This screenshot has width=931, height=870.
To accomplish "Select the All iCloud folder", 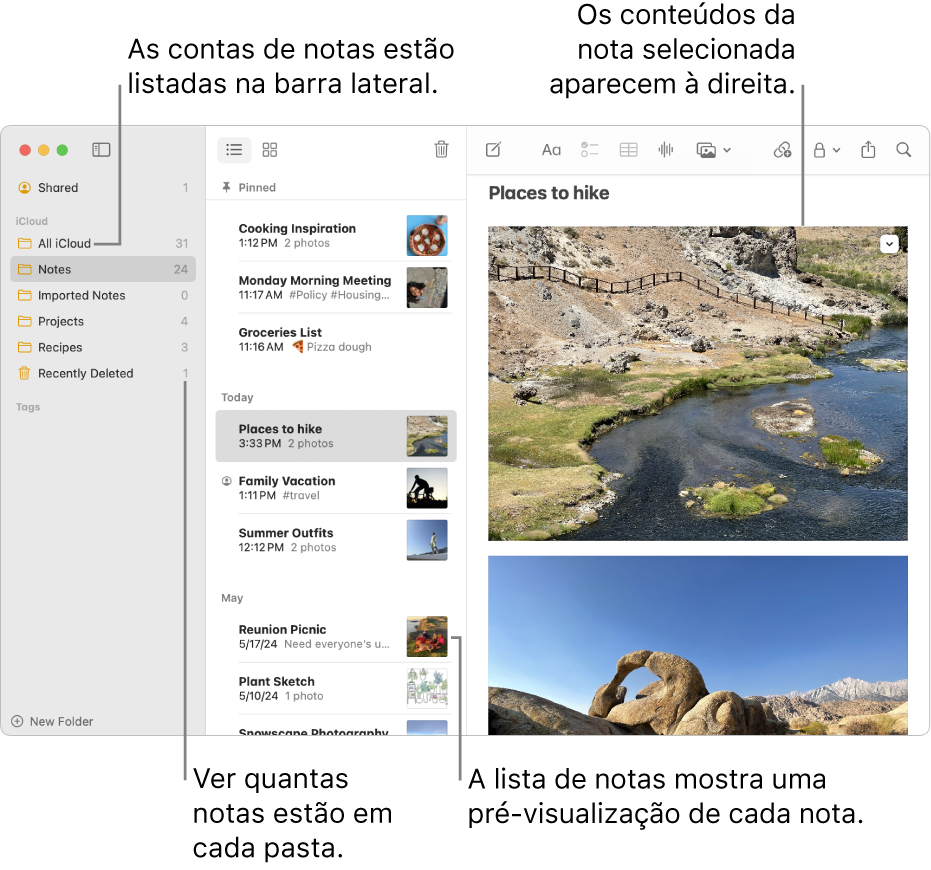I will 103,243.
